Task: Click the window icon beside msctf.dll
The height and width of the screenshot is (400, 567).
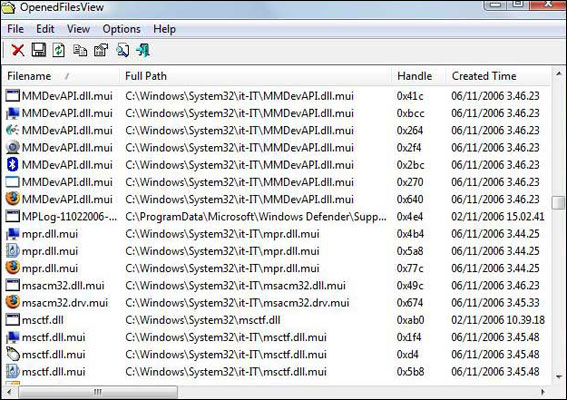Action: tap(12, 320)
